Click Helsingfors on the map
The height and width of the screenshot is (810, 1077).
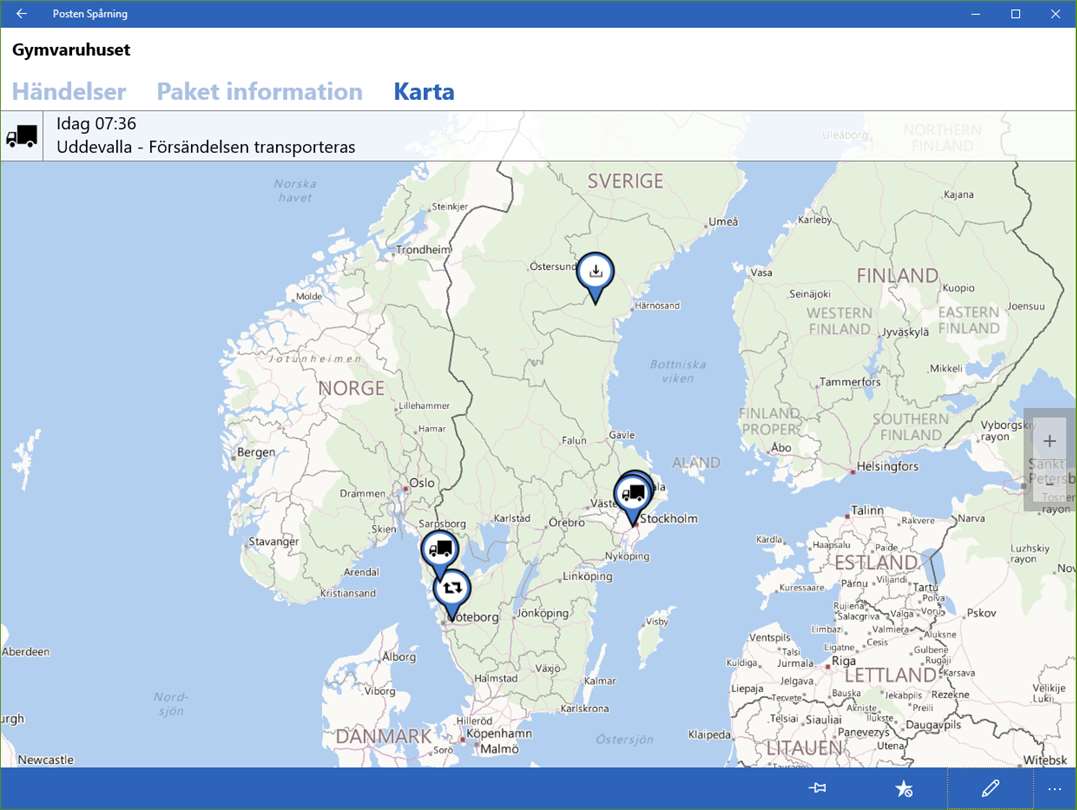click(887, 466)
